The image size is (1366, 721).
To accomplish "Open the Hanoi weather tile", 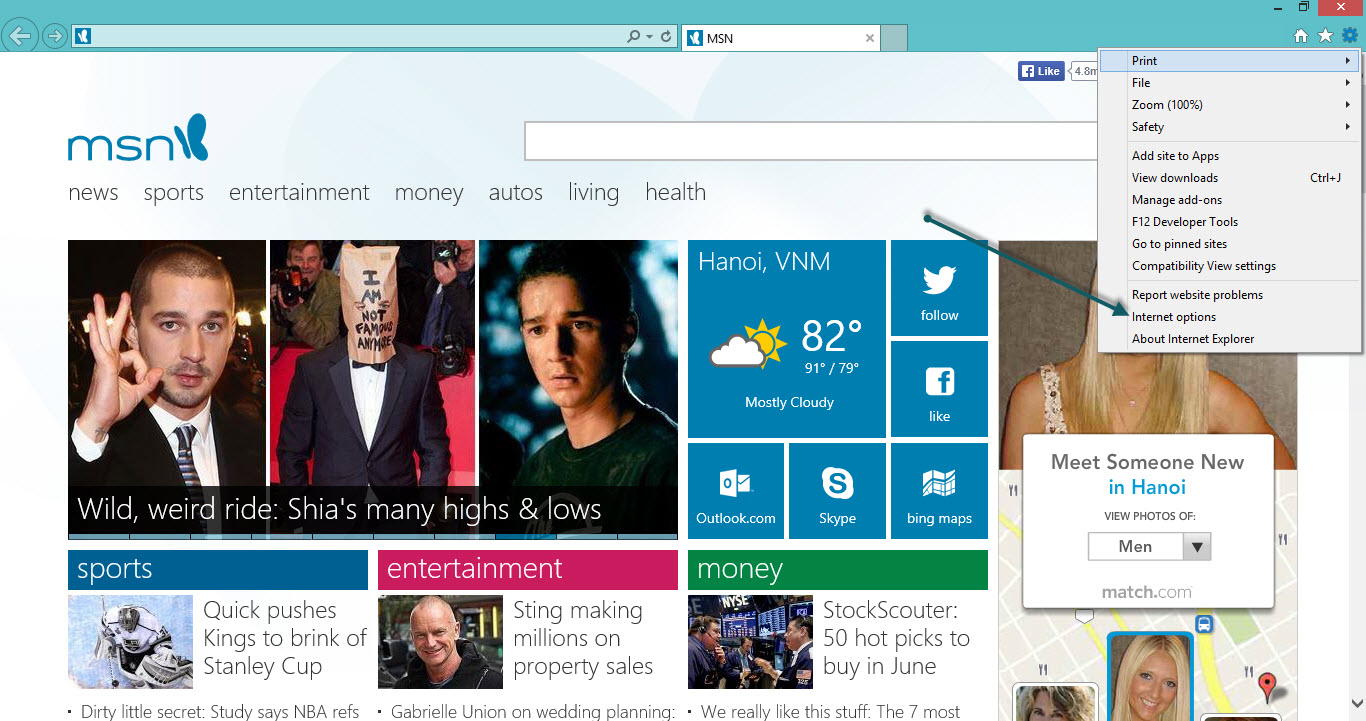I will pyautogui.click(x=787, y=339).
